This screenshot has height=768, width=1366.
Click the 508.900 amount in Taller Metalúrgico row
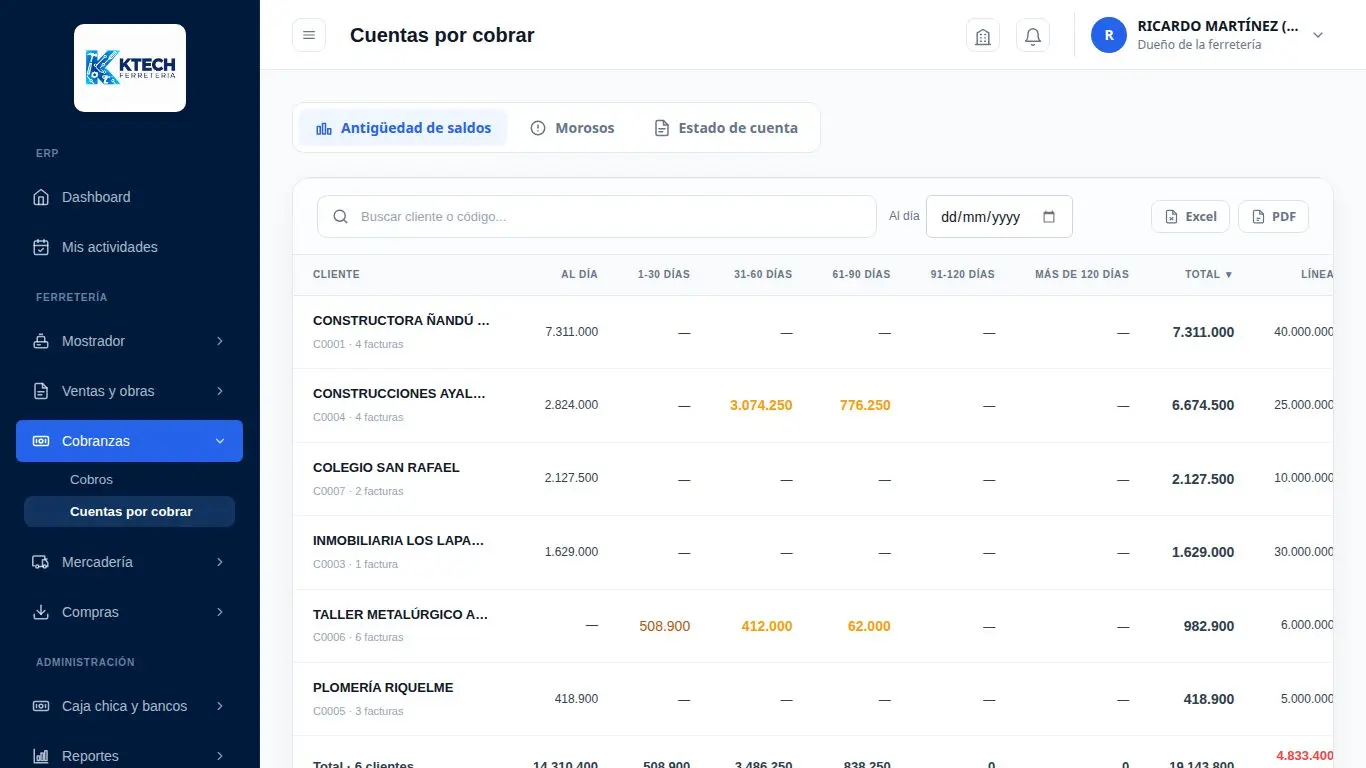pyautogui.click(x=664, y=626)
